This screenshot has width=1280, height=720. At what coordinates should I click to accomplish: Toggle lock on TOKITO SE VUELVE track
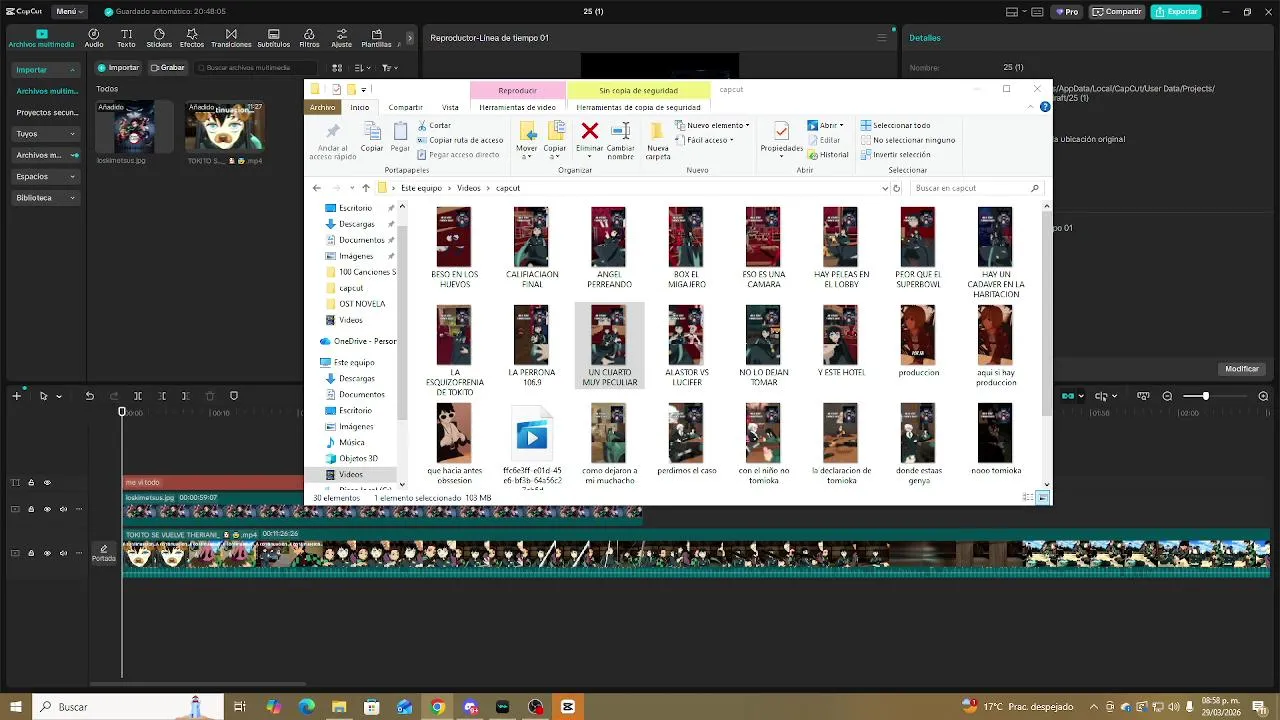click(x=31, y=553)
